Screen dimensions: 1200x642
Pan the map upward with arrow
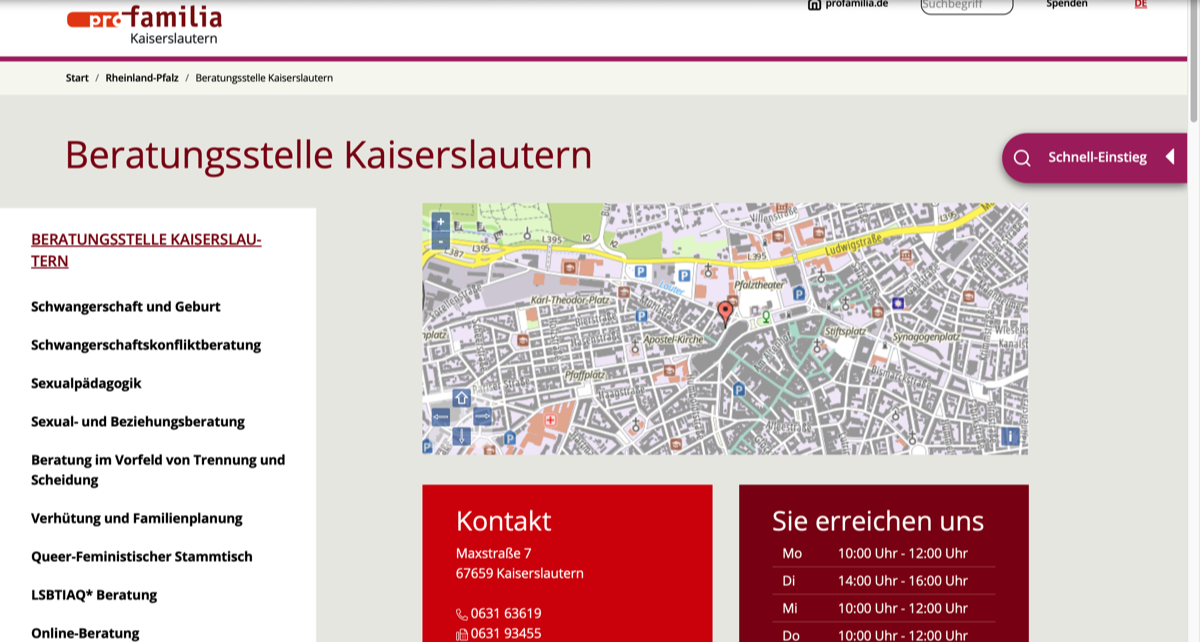click(x=461, y=398)
